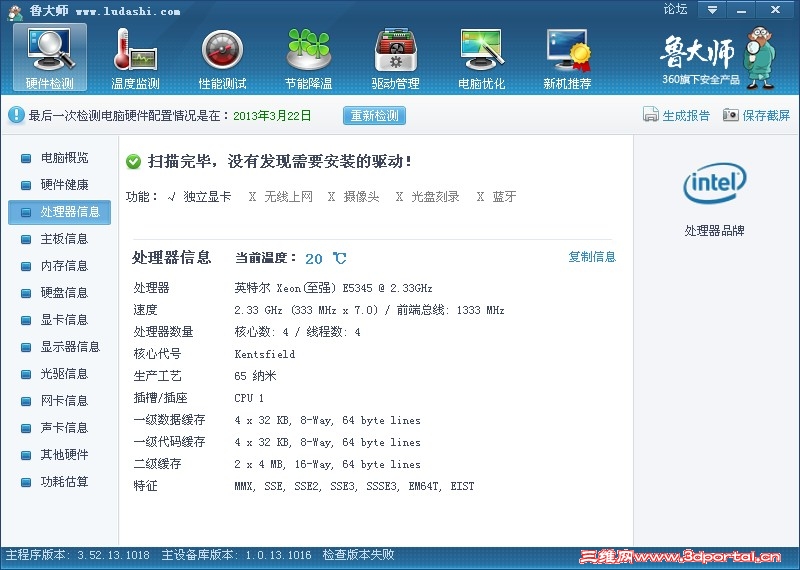Screen dimensions: 800x570
Task: Open the 节能降温 energy saving module
Action: pos(308,58)
